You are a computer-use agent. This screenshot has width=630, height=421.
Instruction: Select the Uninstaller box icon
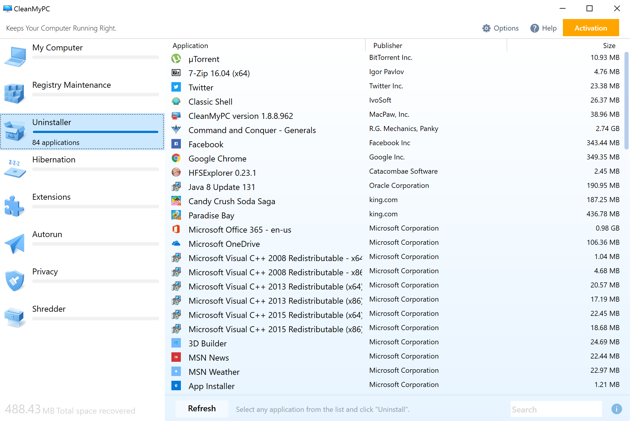tap(15, 131)
